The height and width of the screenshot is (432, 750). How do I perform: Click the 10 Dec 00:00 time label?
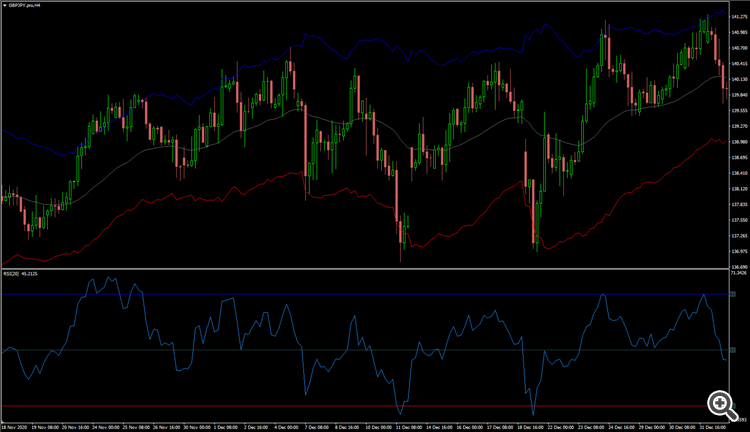click(x=379, y=427)
